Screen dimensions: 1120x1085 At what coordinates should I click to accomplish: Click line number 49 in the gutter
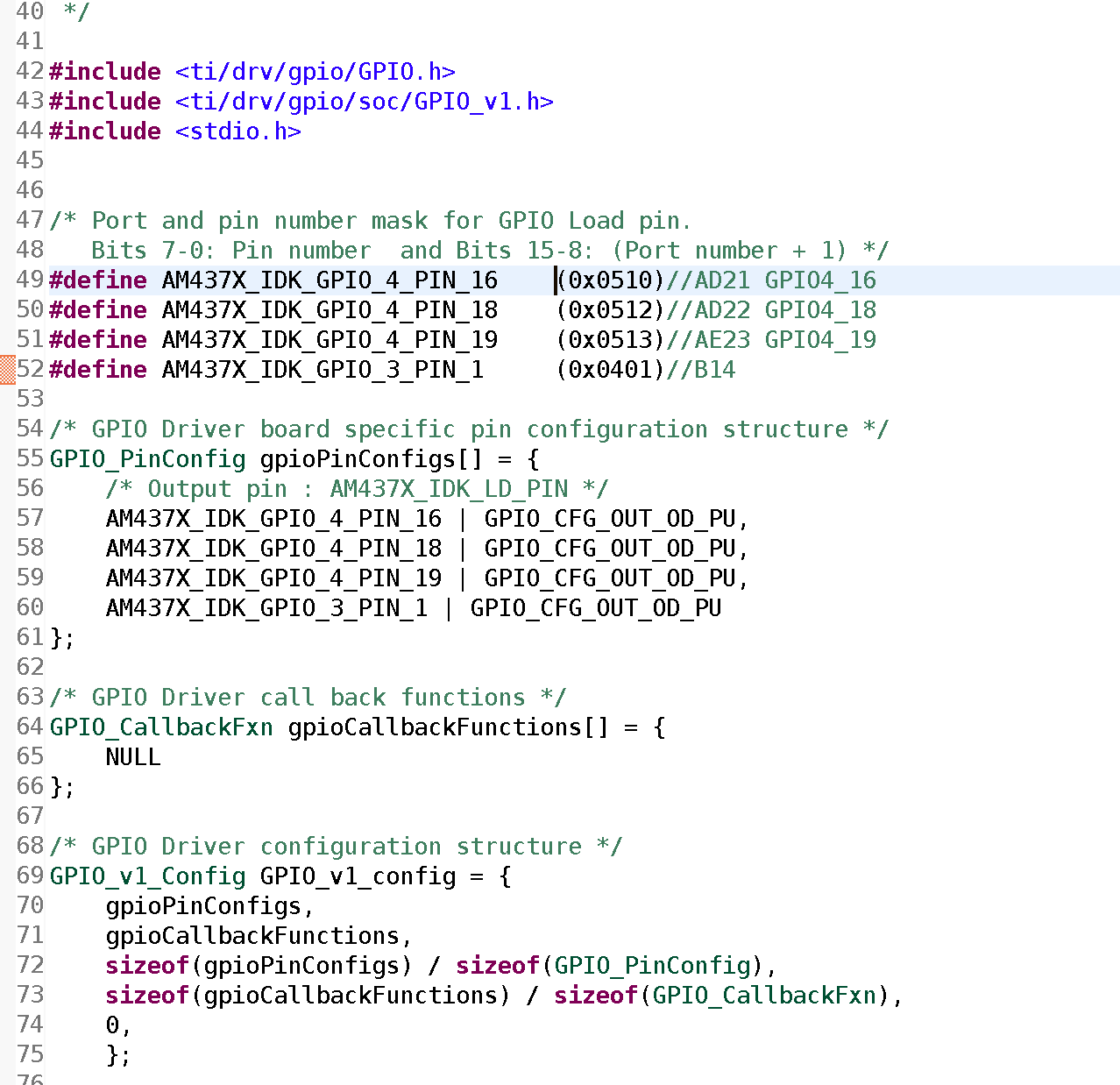point(30,280)
